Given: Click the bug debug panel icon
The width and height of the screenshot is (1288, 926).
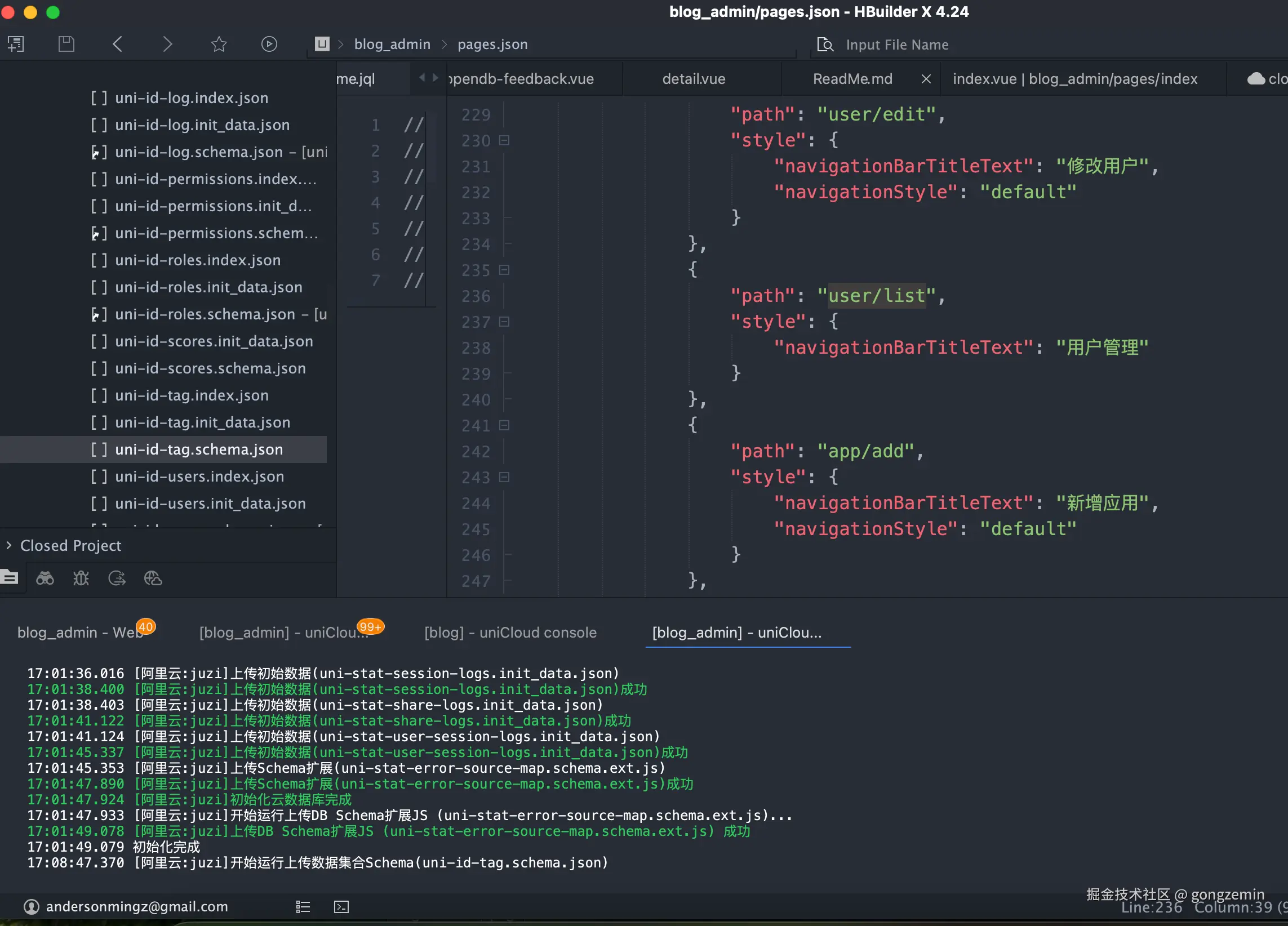Looking at the screenshot, I should tap(81, 578).
